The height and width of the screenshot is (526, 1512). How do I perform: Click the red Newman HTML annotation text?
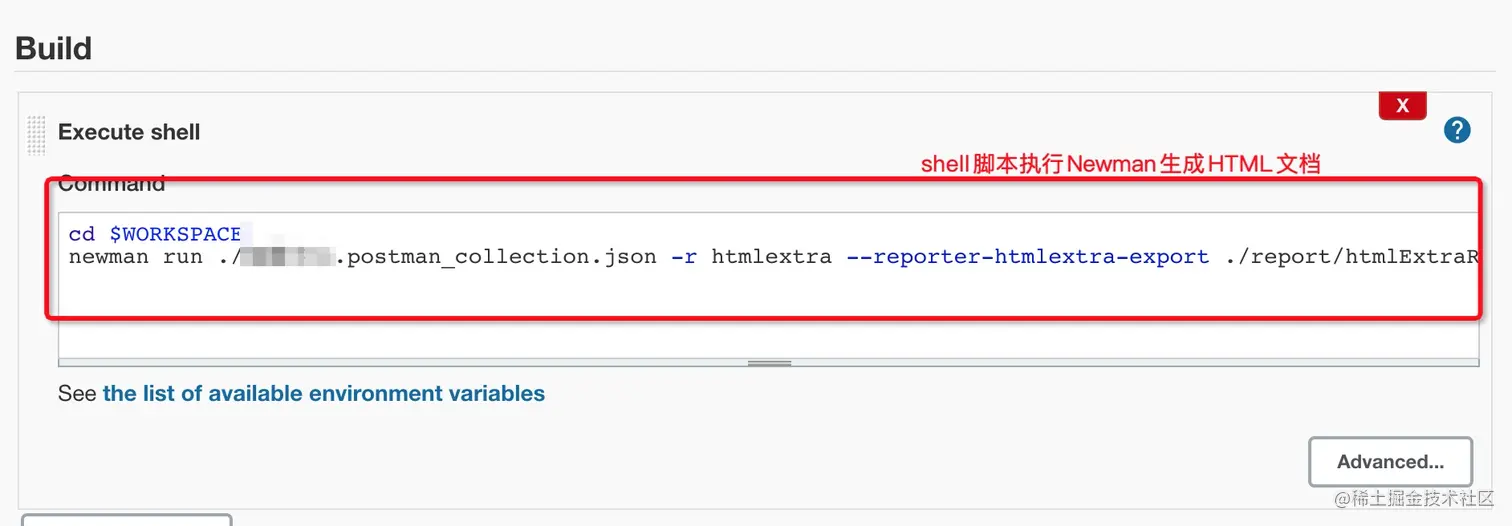pyautogui.click(x=1120, y=164)
